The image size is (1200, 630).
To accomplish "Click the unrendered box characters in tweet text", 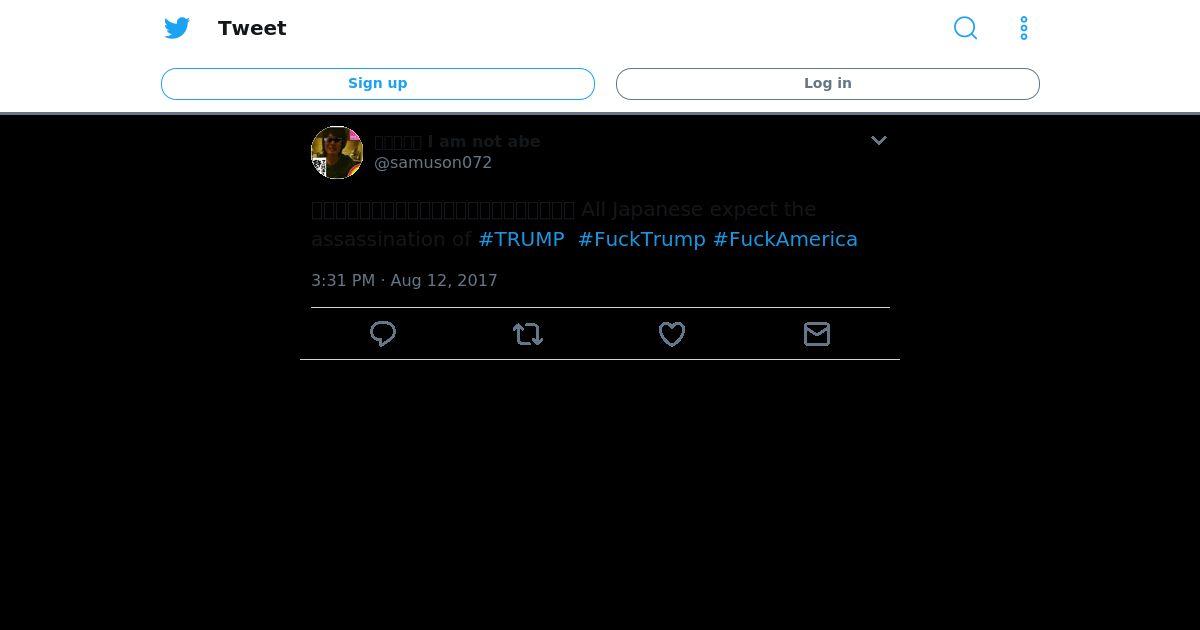I will pyautogui.click(x=443, y=209).
